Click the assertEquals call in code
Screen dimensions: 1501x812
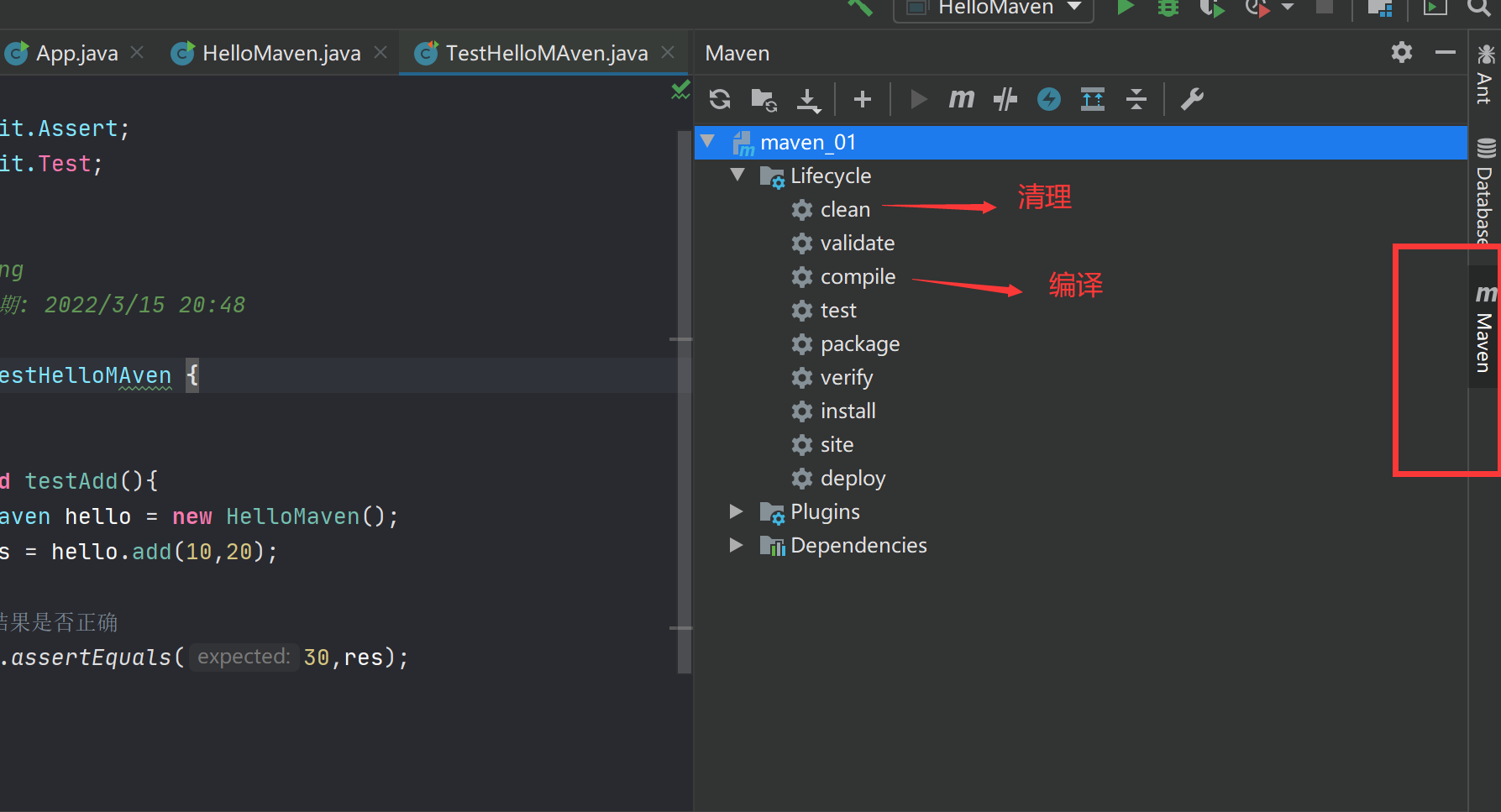click(91, 657)
